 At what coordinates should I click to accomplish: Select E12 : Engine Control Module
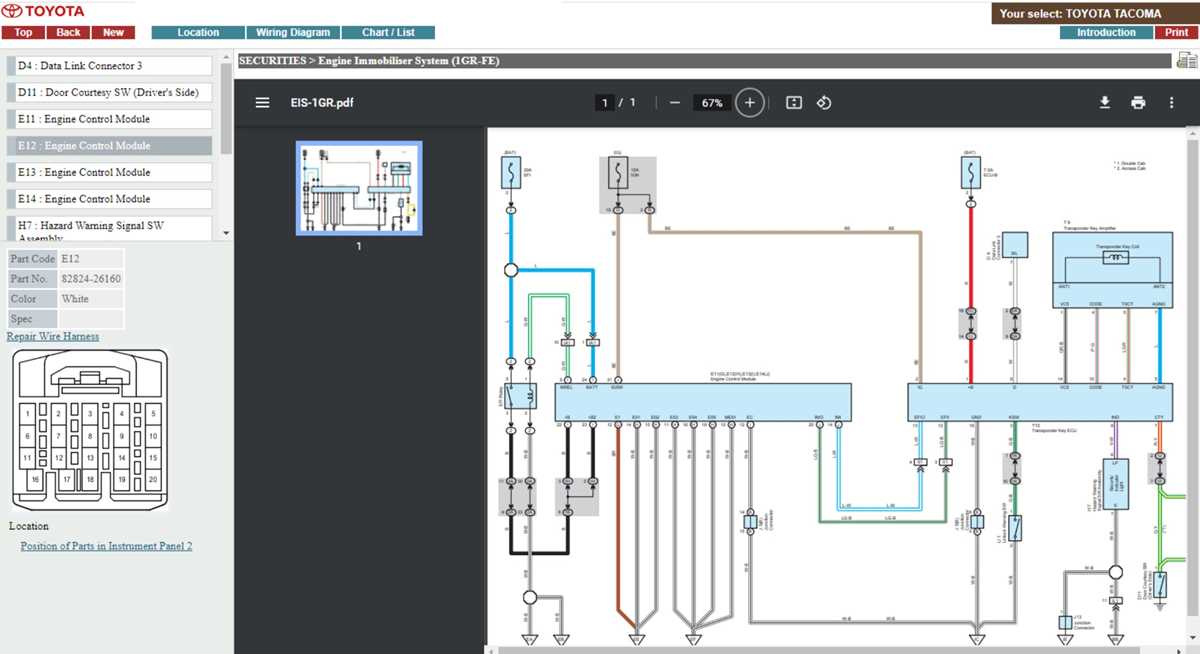point(110,146)
